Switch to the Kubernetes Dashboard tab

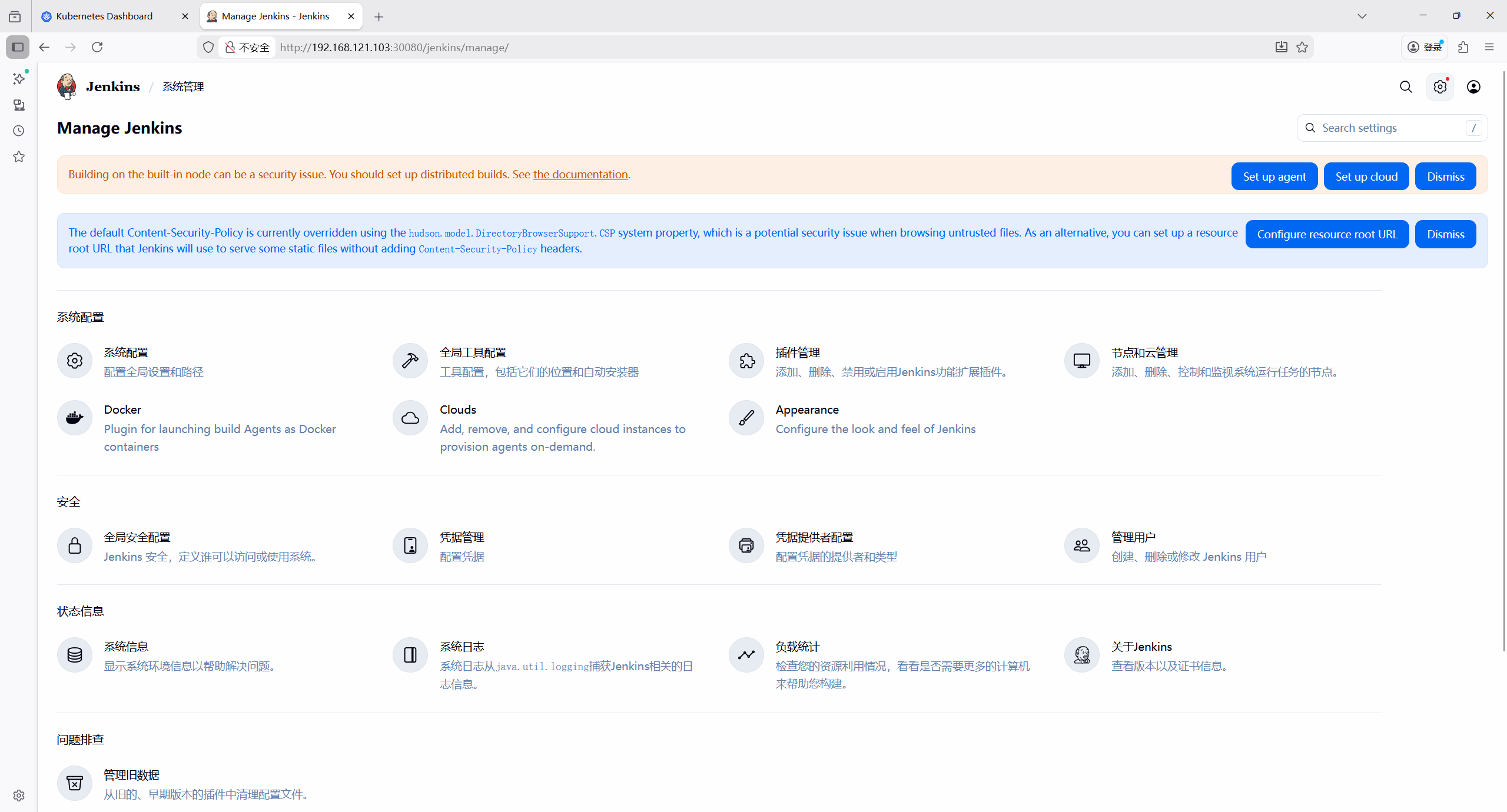(104, 16)
